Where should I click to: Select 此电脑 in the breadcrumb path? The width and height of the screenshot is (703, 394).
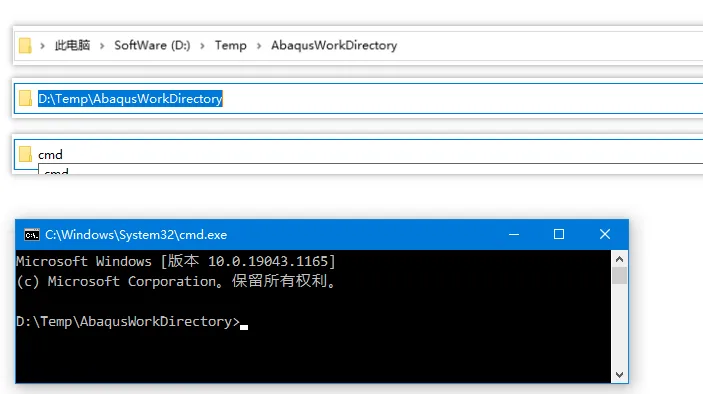72,45
